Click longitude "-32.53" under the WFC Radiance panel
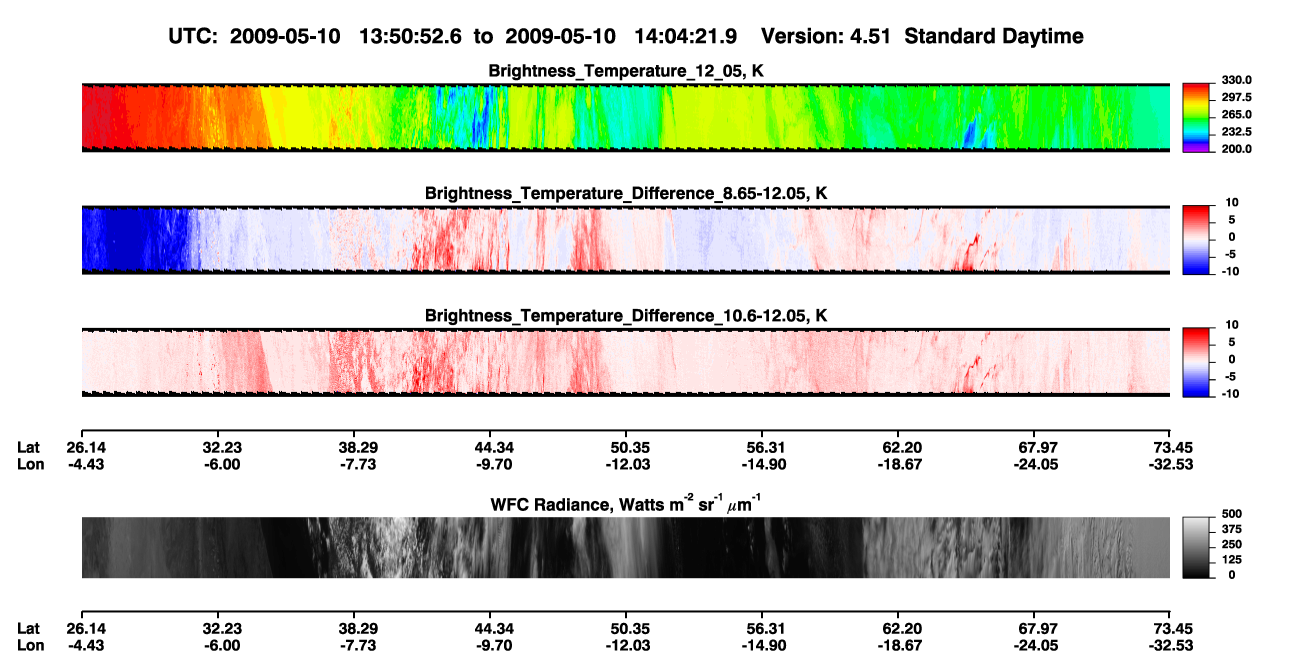The width and height of the screenshot is (1300, 667). click(x=1172, y=645)
